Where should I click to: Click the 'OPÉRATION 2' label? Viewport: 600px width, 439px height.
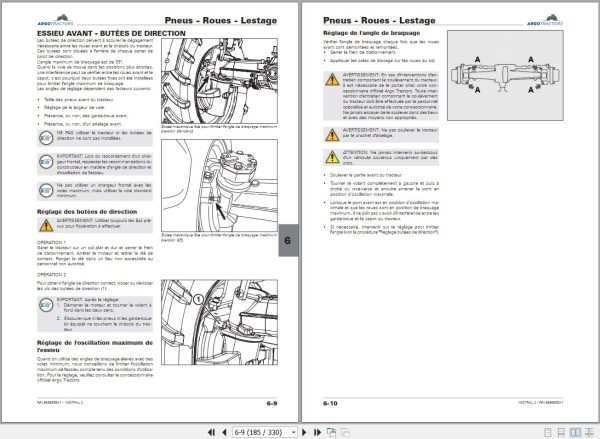click(51, 275)
